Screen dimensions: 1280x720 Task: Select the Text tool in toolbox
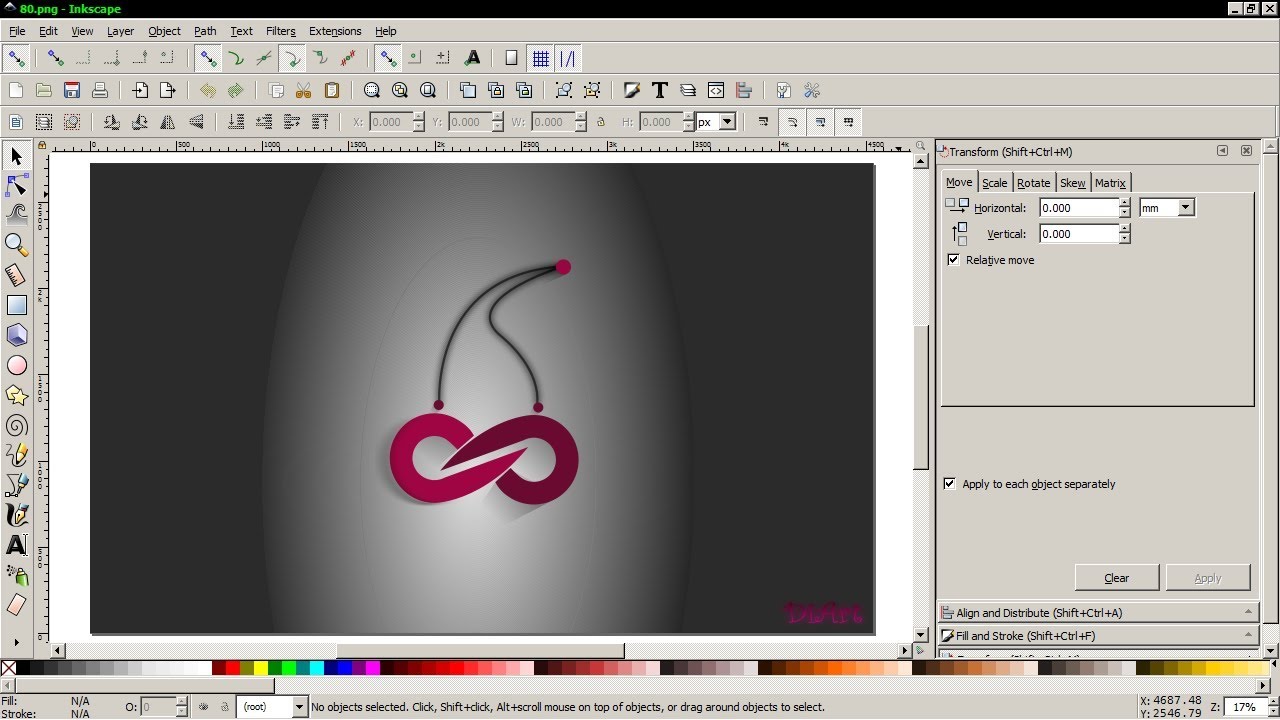(16, 545)
